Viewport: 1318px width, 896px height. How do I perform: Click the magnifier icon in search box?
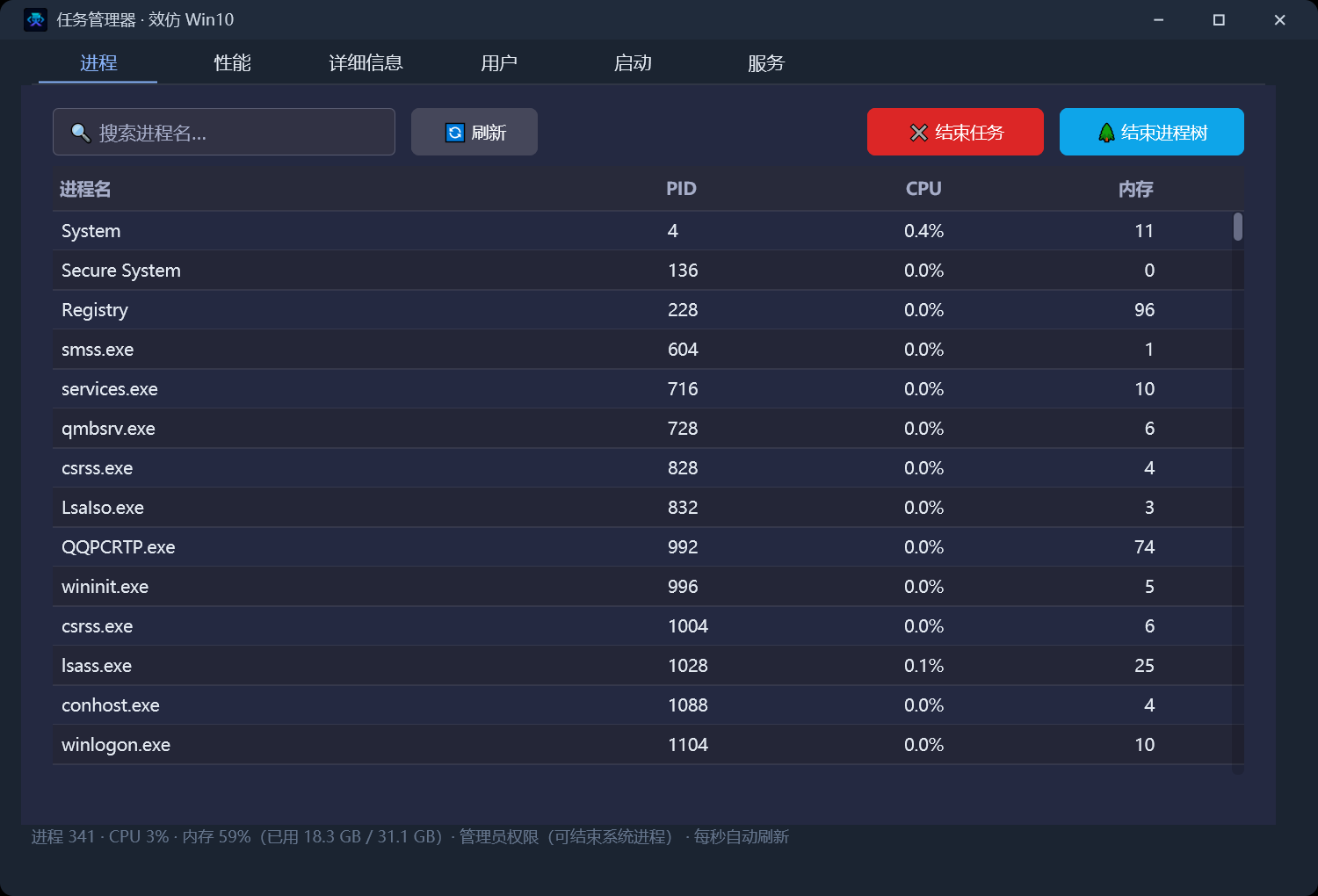(81, 133)
